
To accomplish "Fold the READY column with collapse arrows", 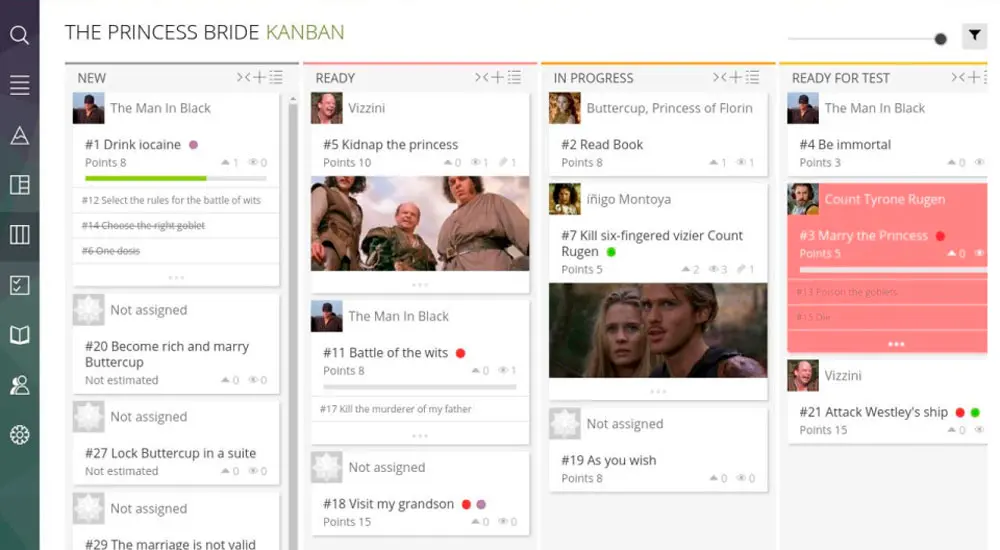I will (481, 78).
